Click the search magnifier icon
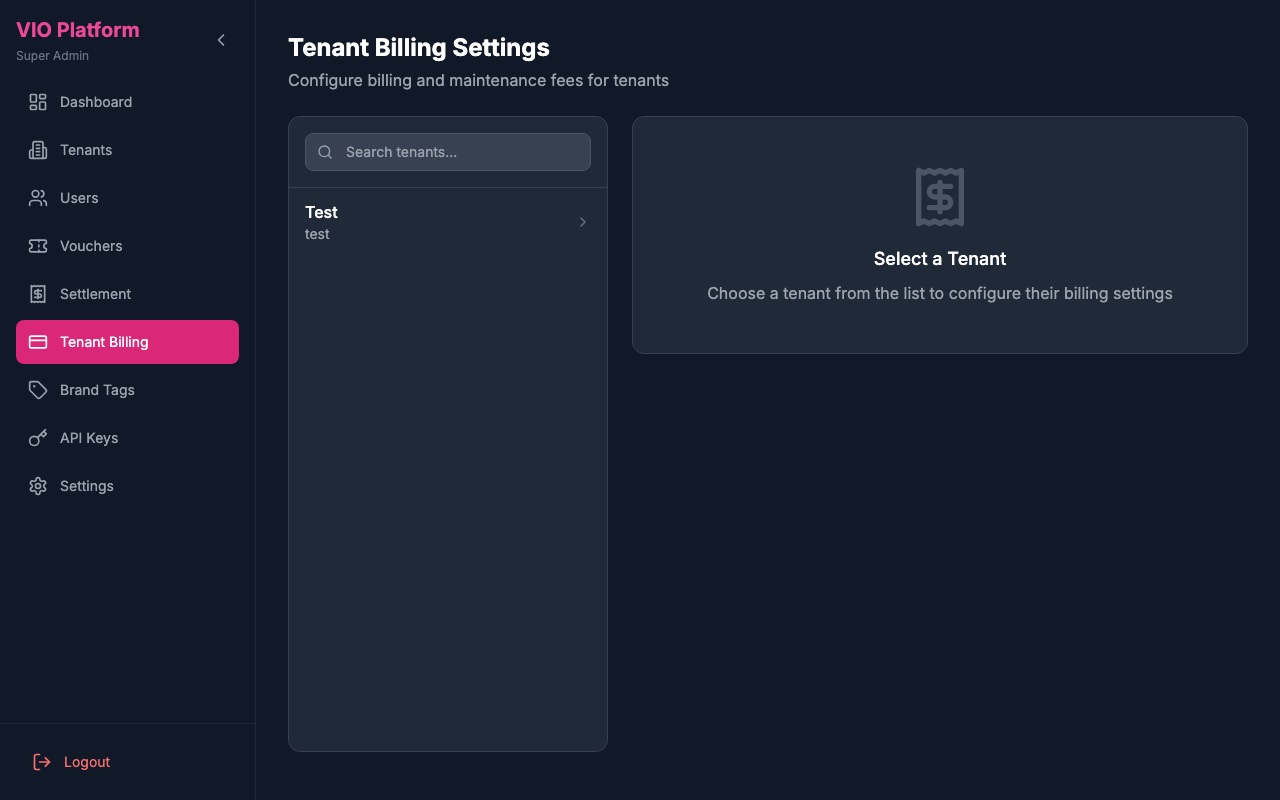 [324, 152]
